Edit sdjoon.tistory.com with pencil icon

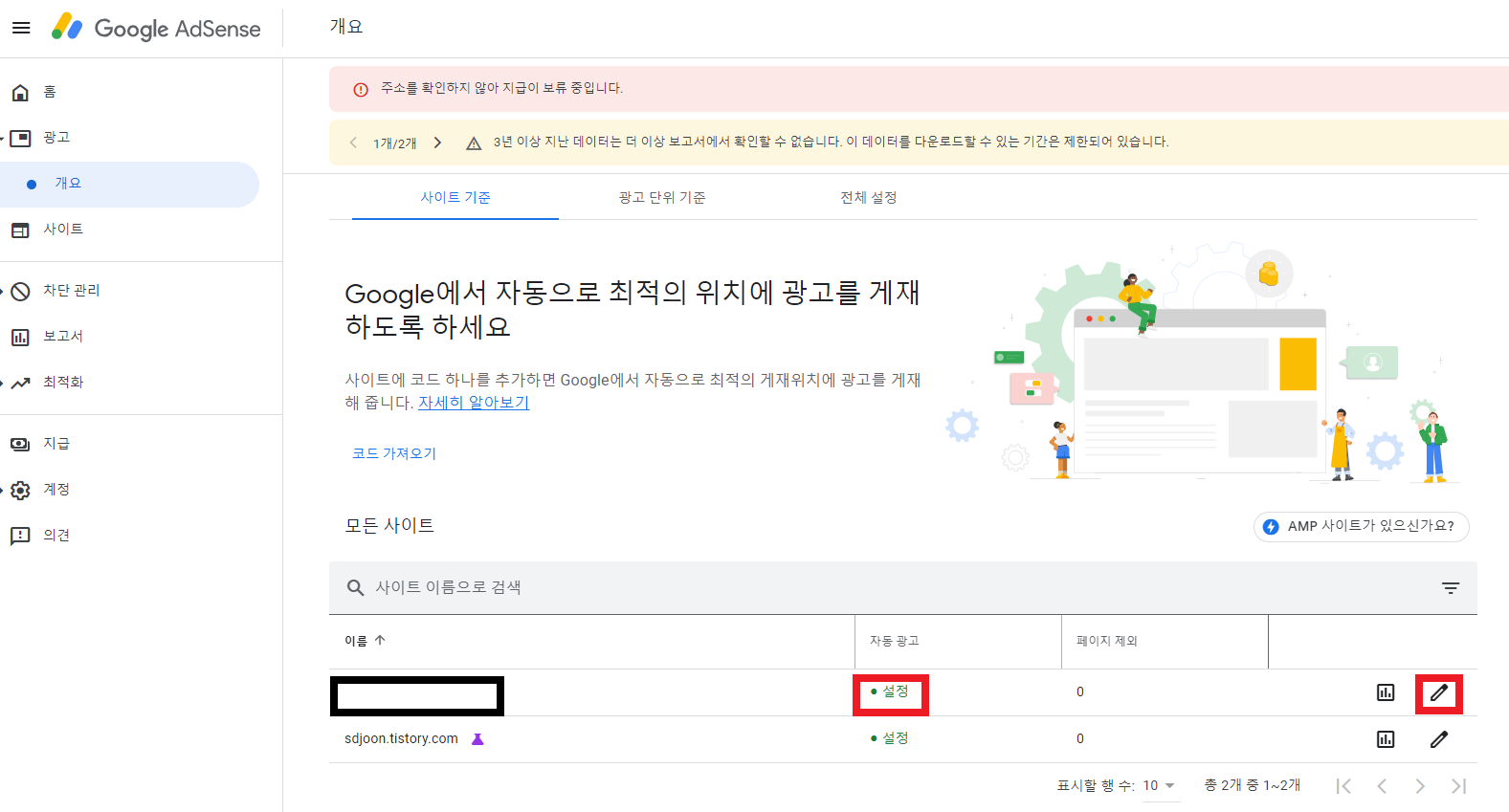[x=1439, y=739]
